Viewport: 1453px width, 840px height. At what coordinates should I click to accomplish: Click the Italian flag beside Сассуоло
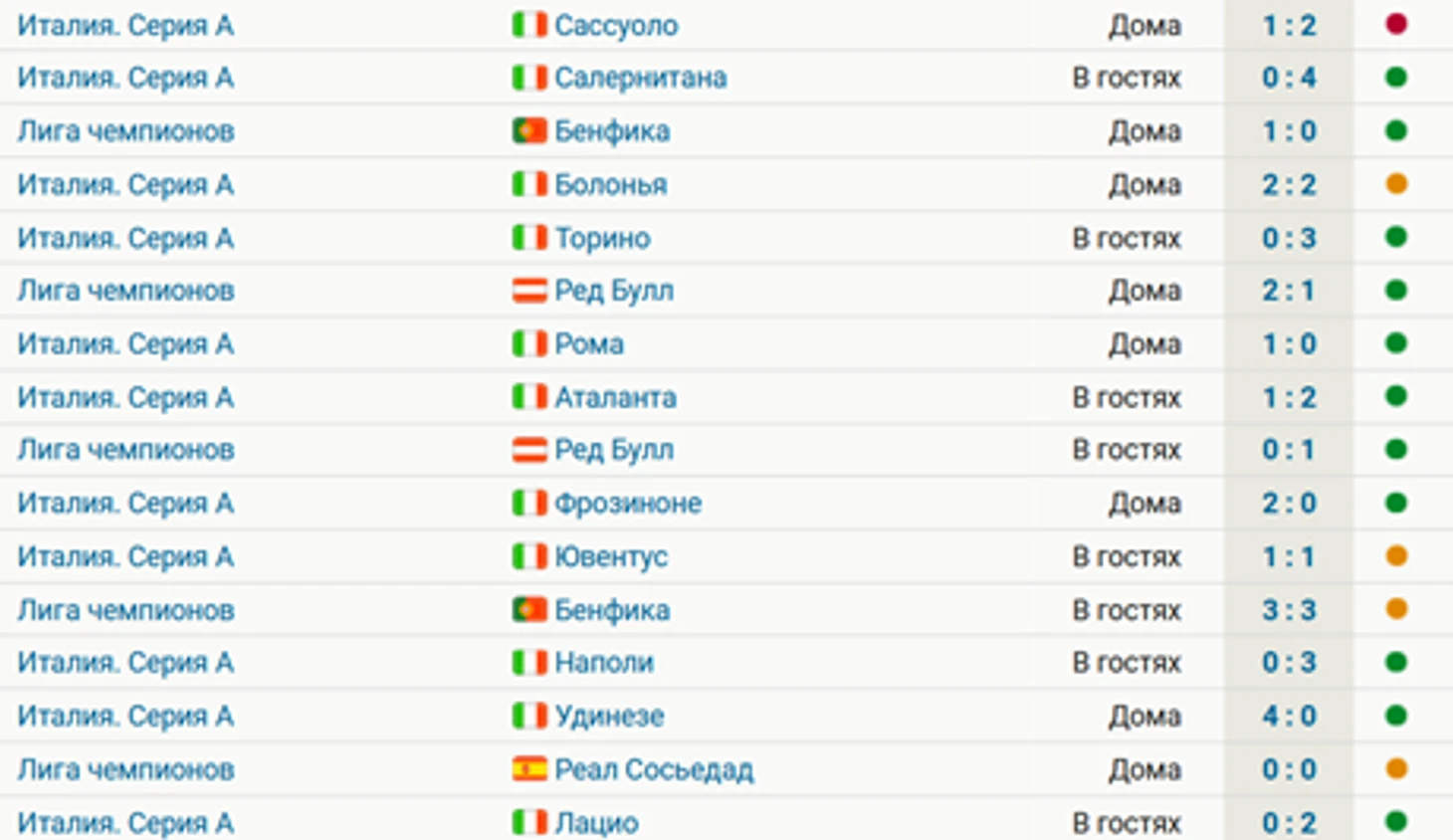529,25
